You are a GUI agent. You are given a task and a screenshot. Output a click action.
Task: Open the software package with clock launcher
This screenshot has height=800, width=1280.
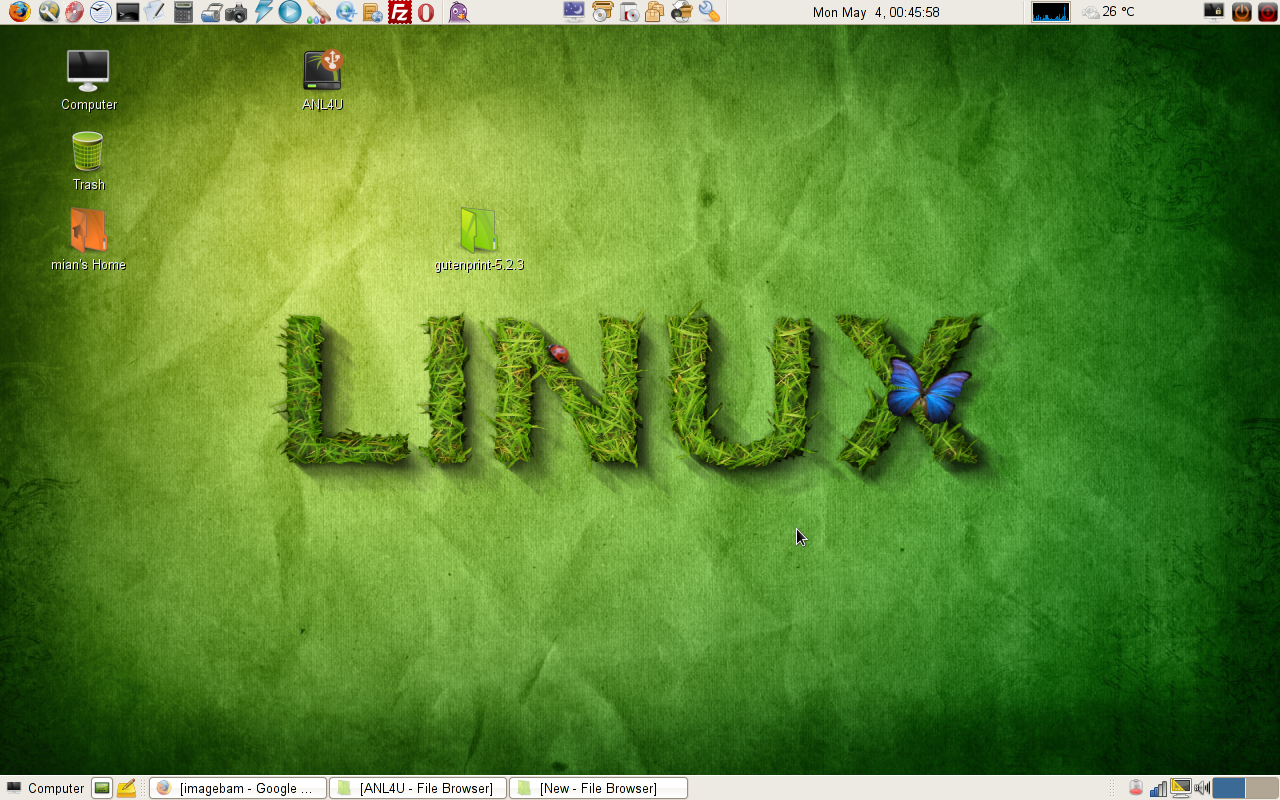pos(629,12)
